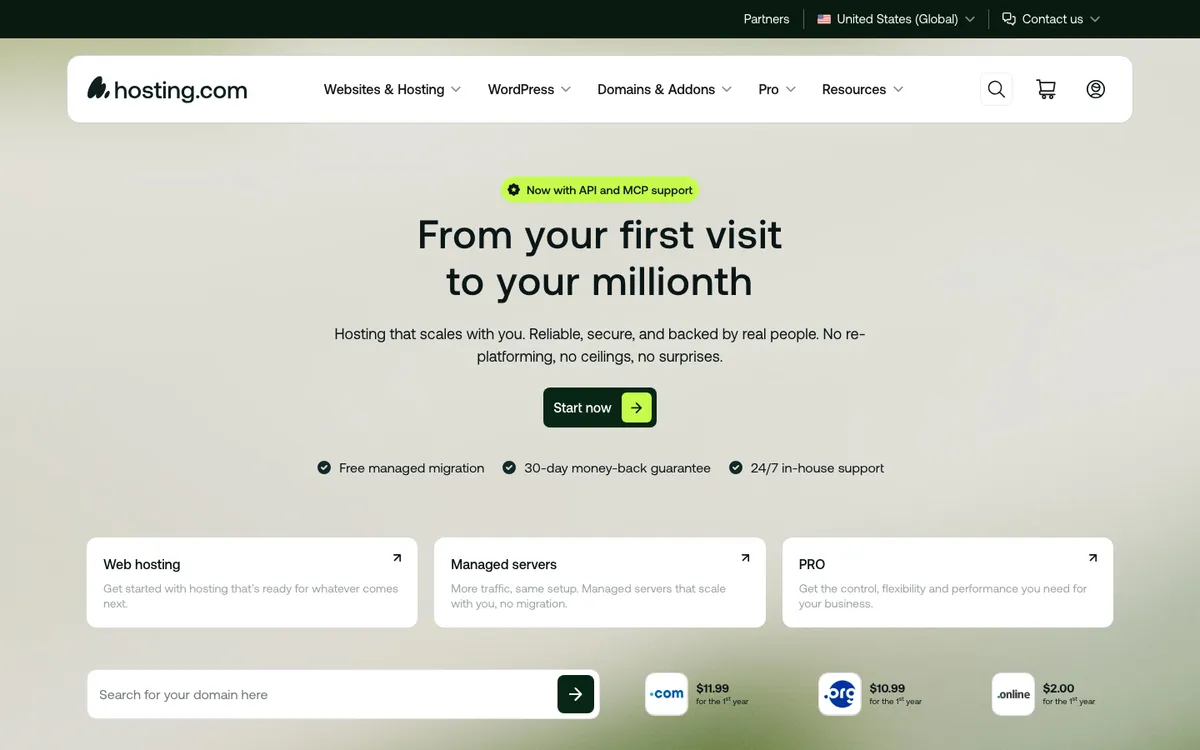The width and height of the screenshot is (1200, 750).
Task: Click the PRO card description text
Action: 943,596
